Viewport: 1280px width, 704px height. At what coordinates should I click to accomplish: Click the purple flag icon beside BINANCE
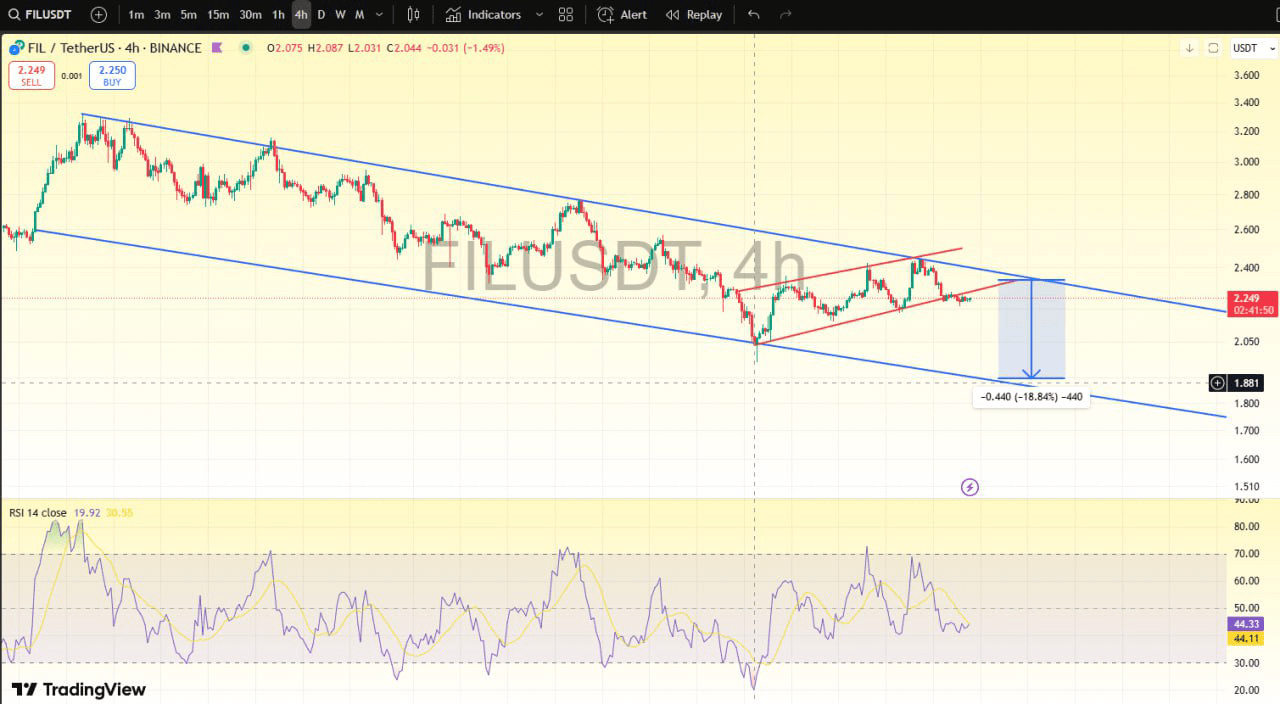216,48
